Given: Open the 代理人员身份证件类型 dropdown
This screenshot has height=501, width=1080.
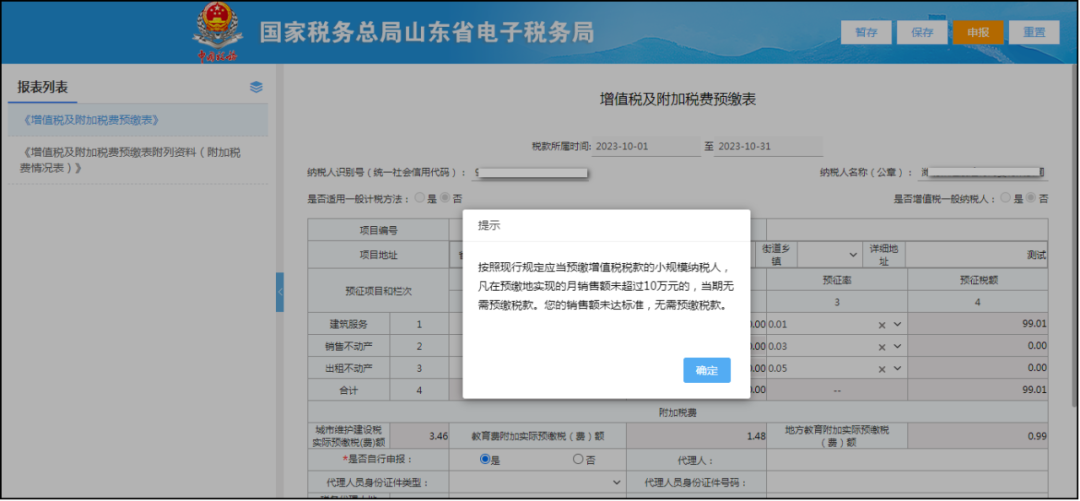Looking at the screenshot, I should (617, 482).
